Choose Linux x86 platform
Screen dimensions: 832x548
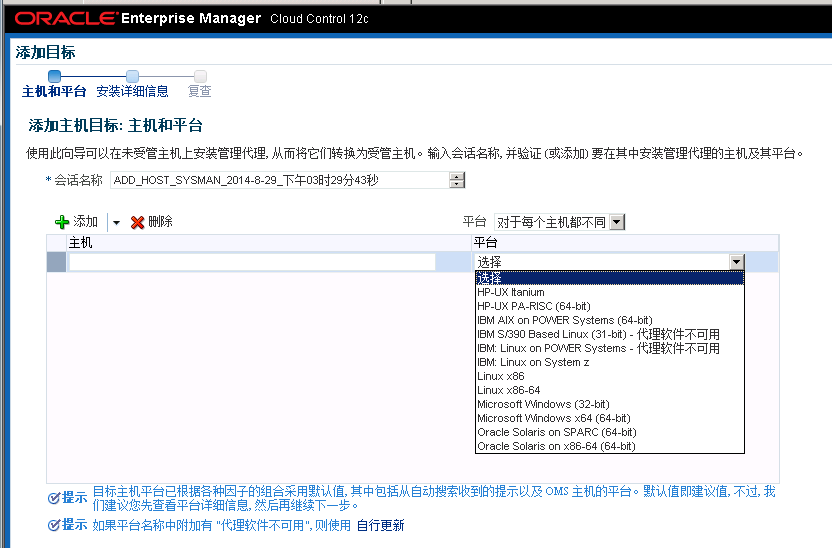610,376
